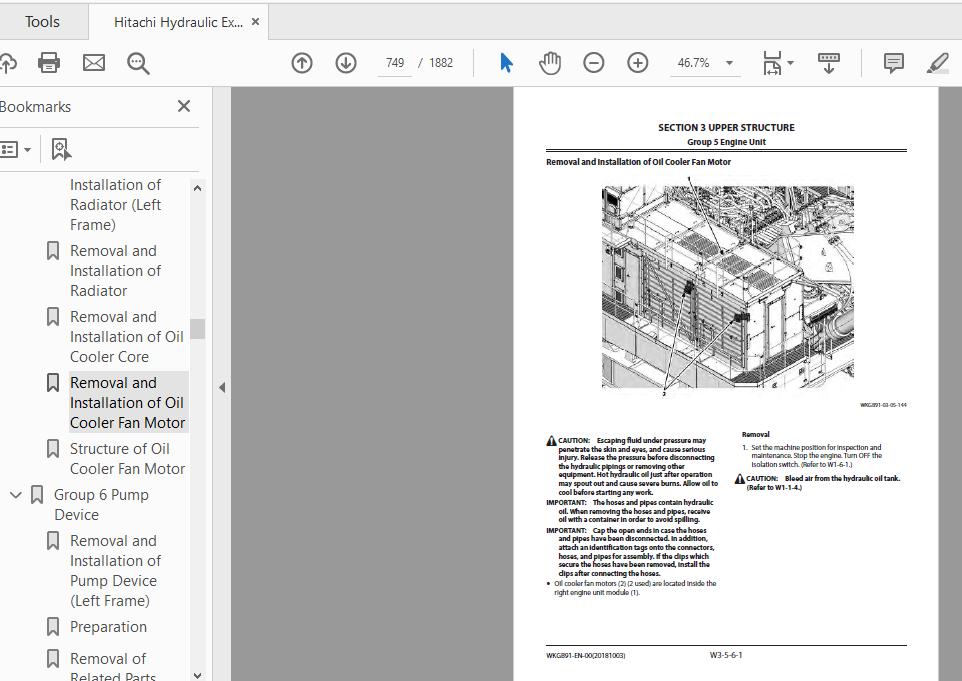Toggle the Hand tool
The width and height of the screenshot is (962, 681).
(550, 62)
